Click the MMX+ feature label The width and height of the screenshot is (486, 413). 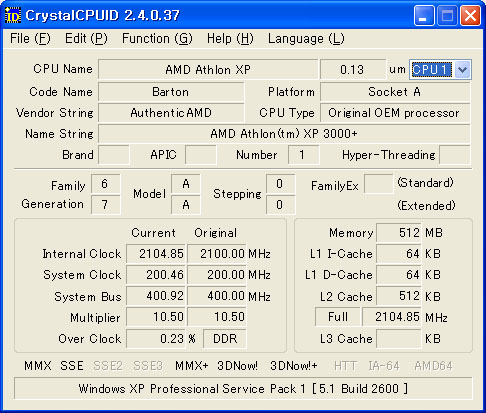192,366
